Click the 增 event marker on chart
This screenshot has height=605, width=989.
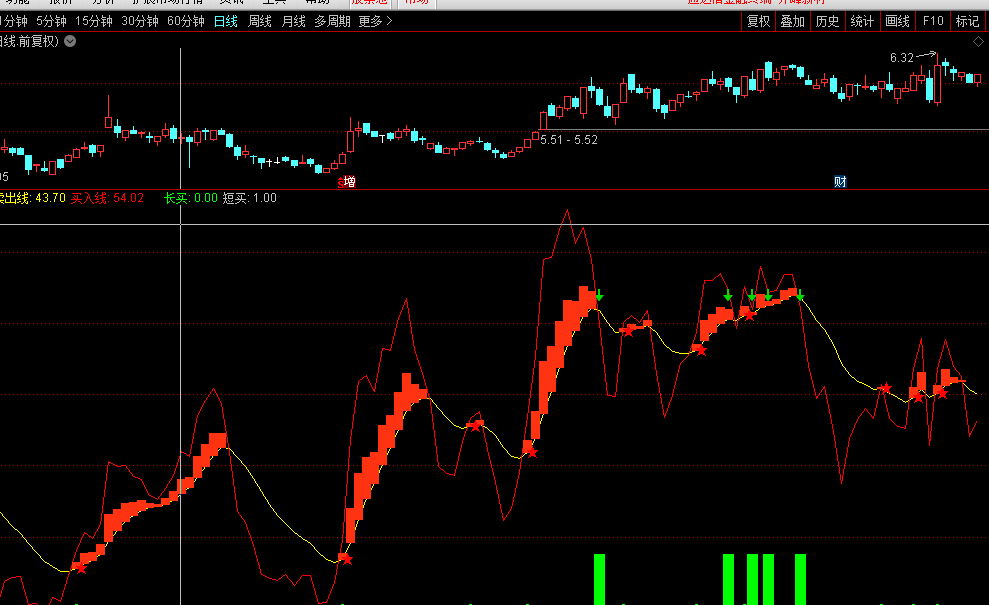349,182
